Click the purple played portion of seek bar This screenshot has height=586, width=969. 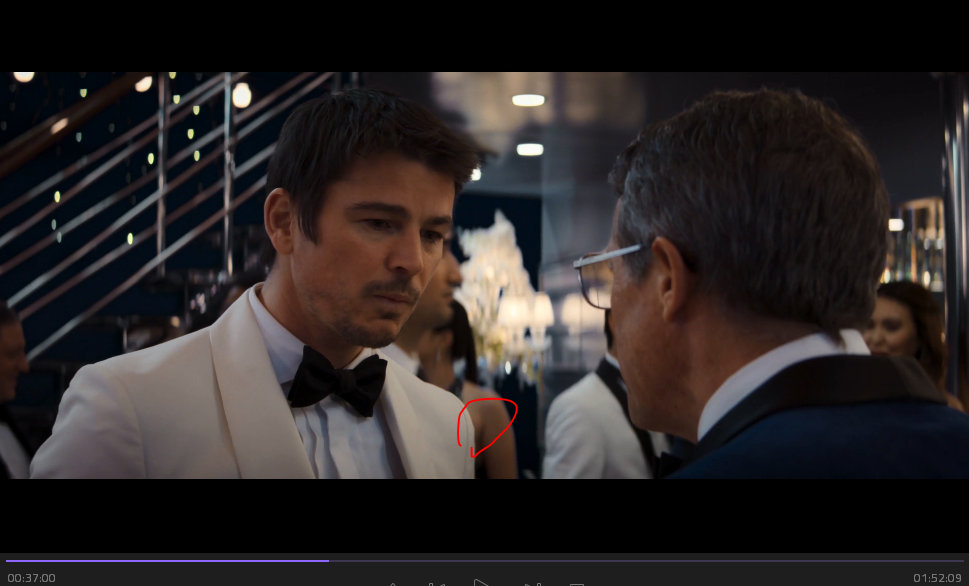point(165,561)
